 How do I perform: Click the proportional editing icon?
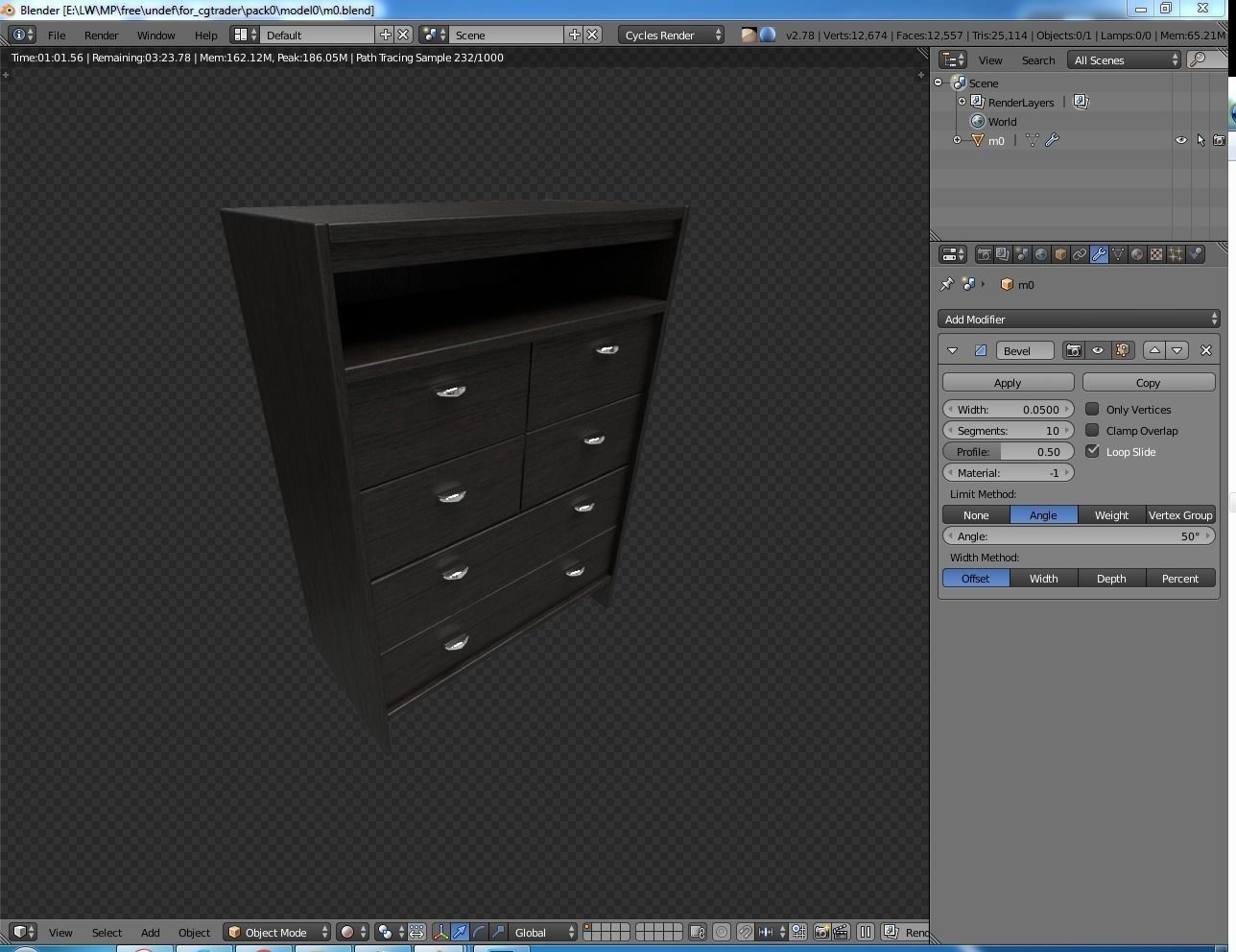coord(722,932)
